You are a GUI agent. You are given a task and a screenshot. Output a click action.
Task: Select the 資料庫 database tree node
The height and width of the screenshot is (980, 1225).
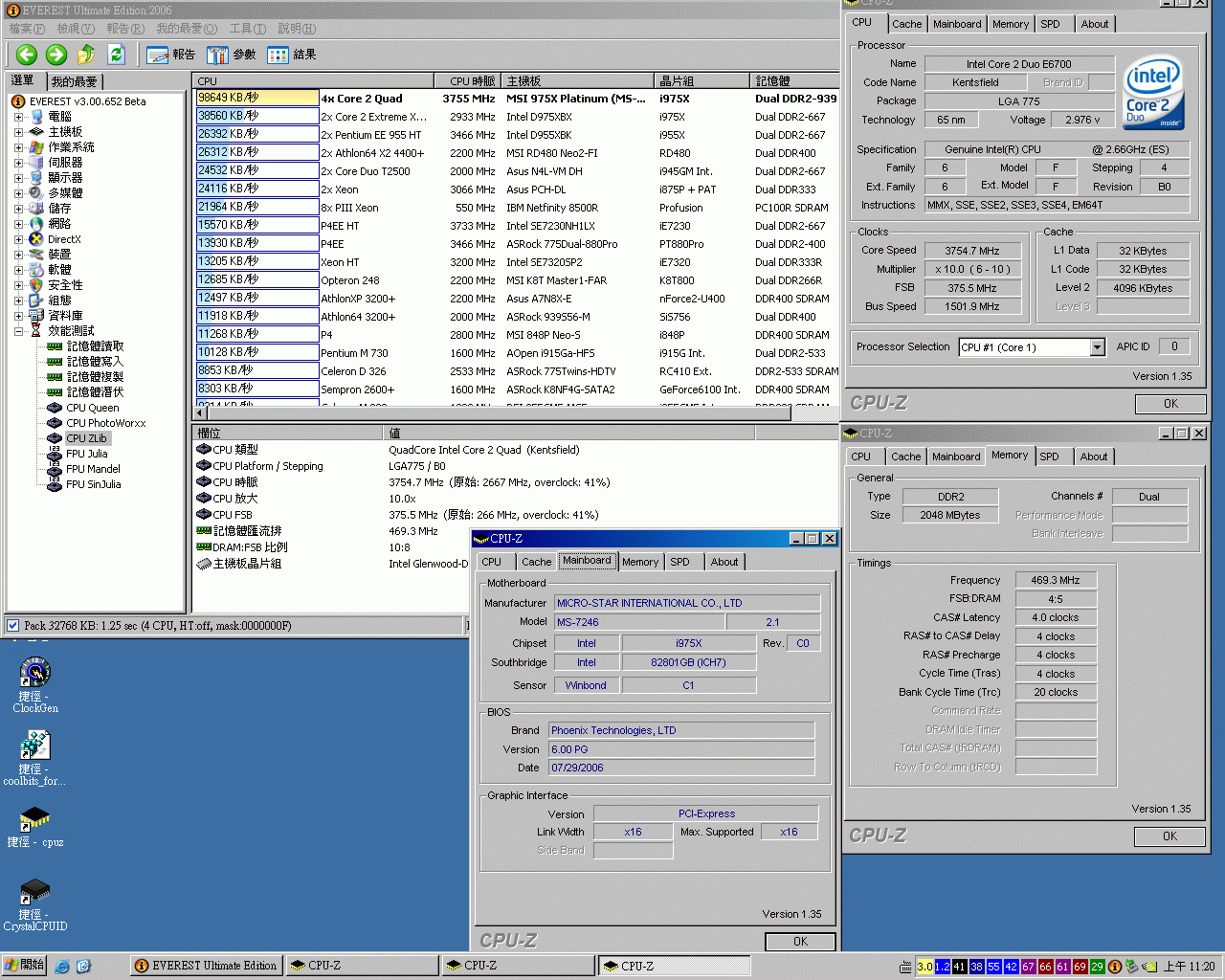click(x=65, y=316)
